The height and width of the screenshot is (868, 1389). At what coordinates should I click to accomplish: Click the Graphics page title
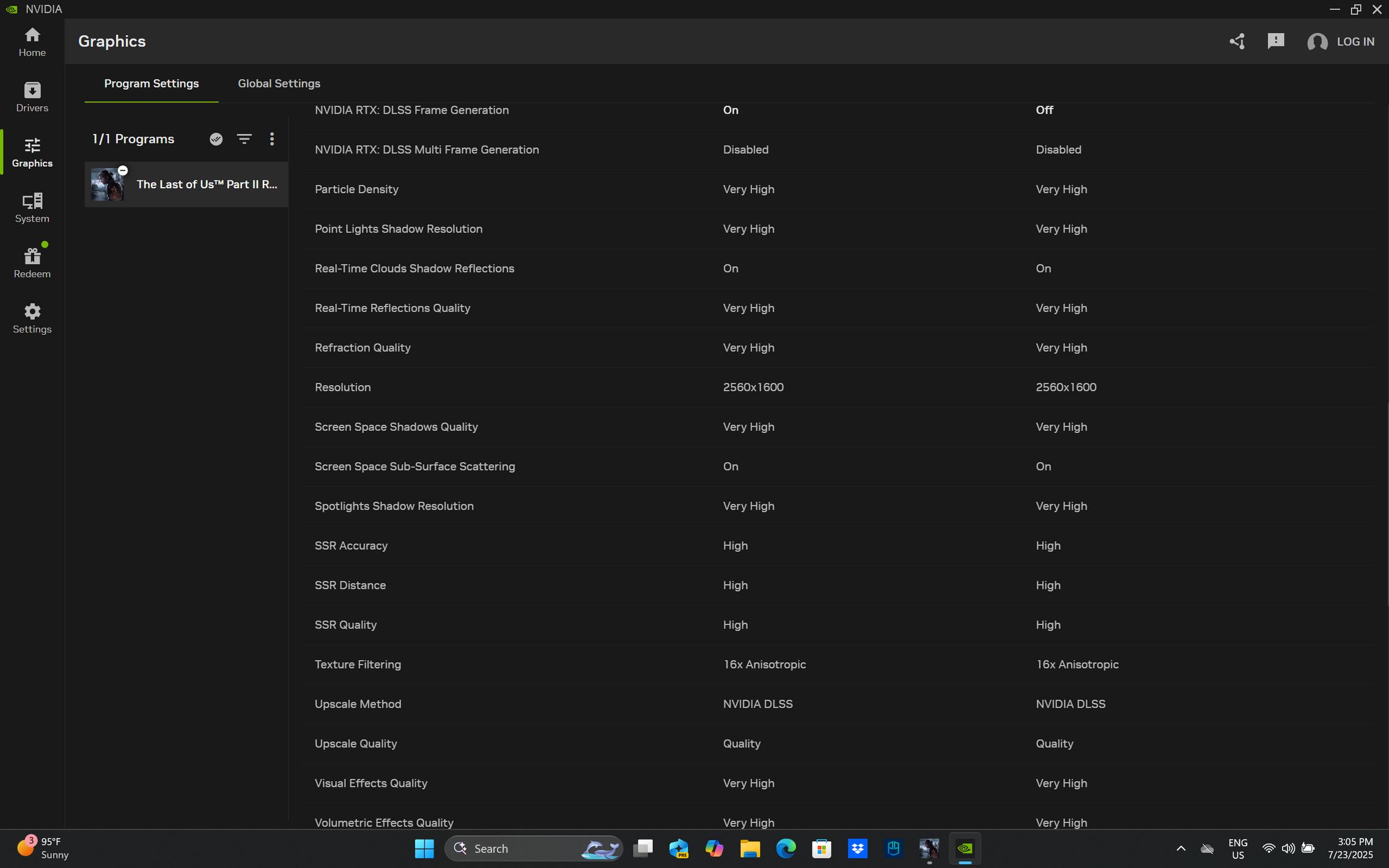point(112,42)
